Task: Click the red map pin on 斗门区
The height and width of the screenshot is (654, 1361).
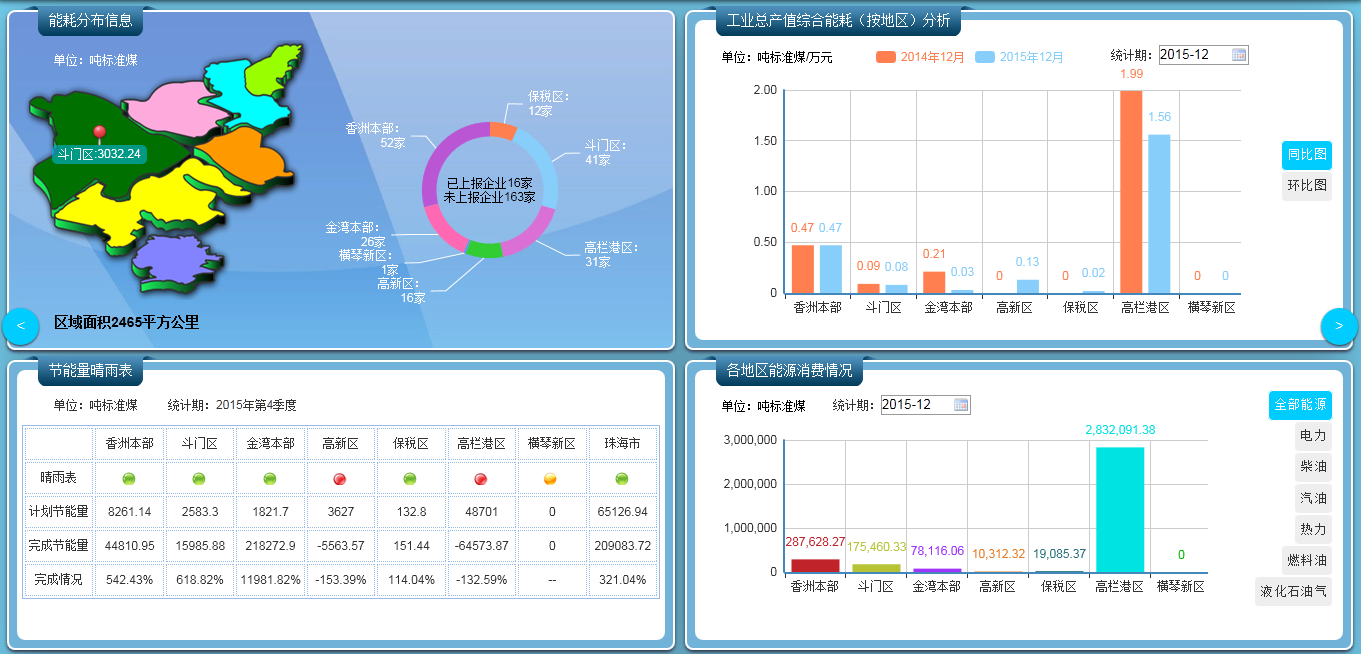Action: pos(99,134)
